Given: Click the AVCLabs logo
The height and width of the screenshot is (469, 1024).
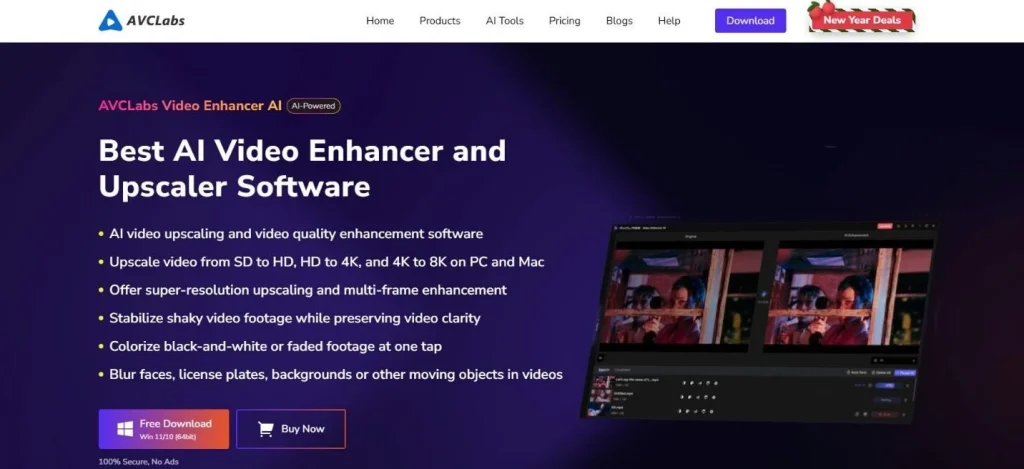Looking at the screenshot, I should click(x=142, y=20).
